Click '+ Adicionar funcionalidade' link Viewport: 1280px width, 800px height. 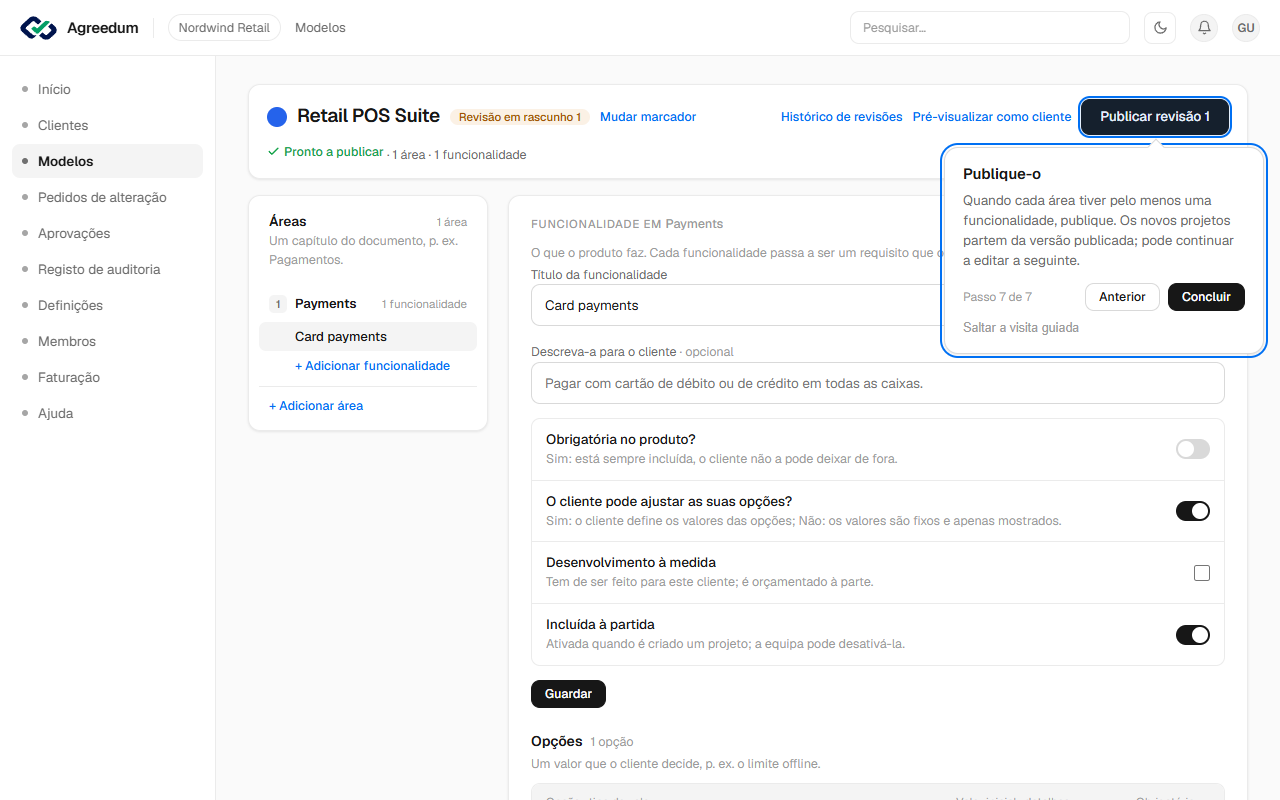[x=372, y=366]
